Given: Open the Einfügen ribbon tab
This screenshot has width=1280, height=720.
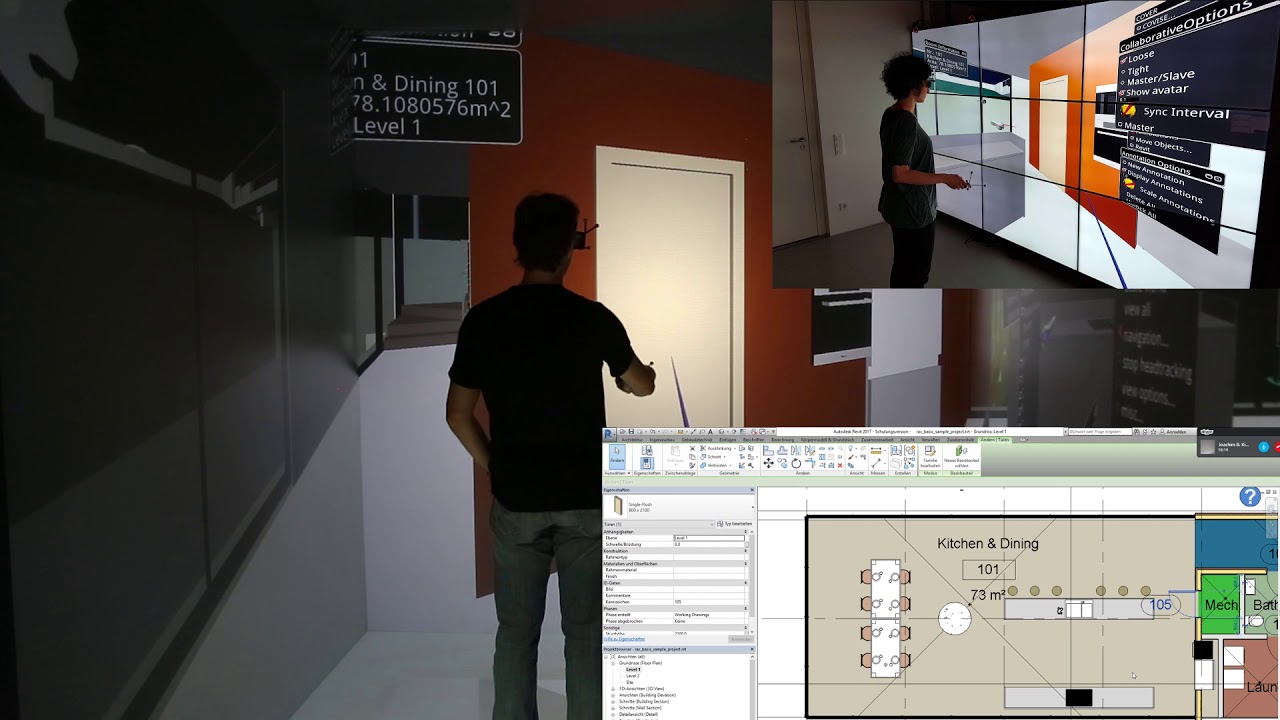Looking at the screenshot, I should click(x=728, y=440).
